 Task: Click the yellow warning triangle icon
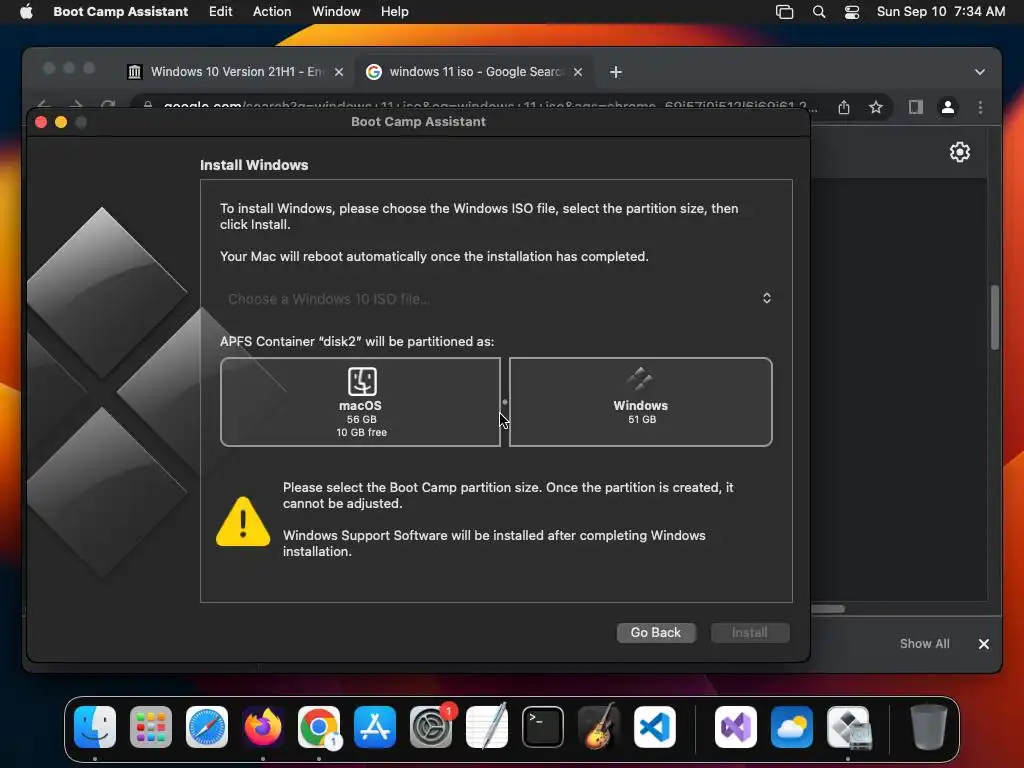pos(243,521)
